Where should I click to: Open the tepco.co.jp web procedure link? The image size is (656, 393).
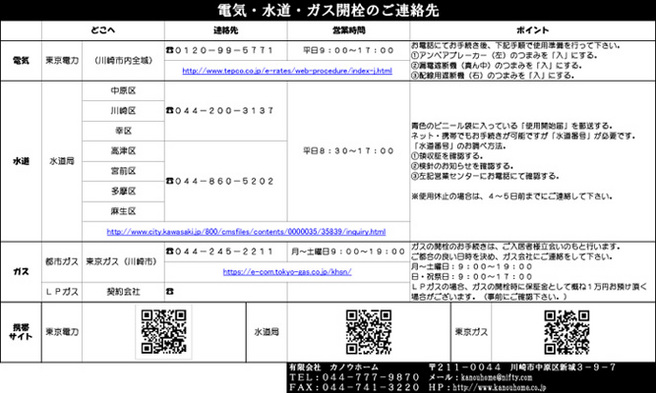(287, 71)
